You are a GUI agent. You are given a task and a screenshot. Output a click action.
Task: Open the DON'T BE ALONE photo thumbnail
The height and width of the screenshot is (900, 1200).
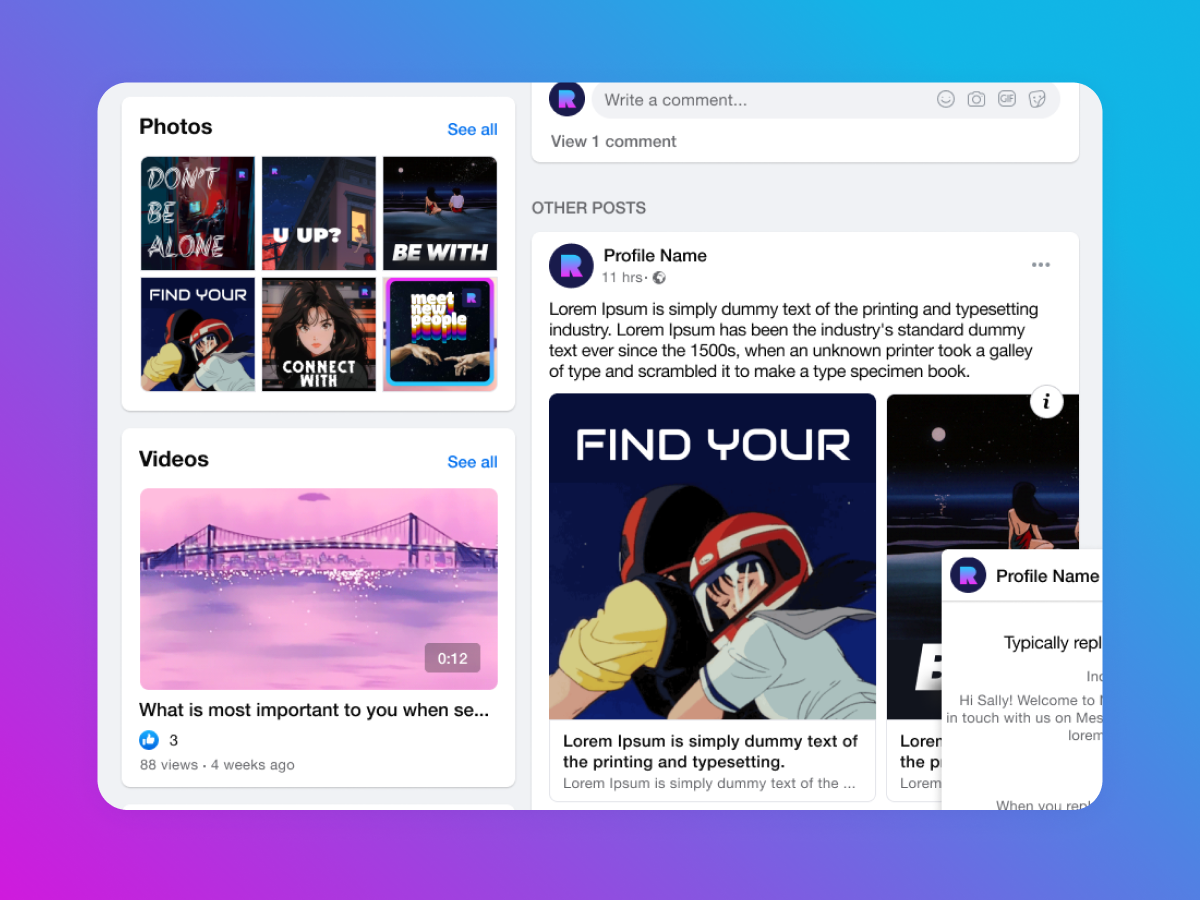click(198, 213)
